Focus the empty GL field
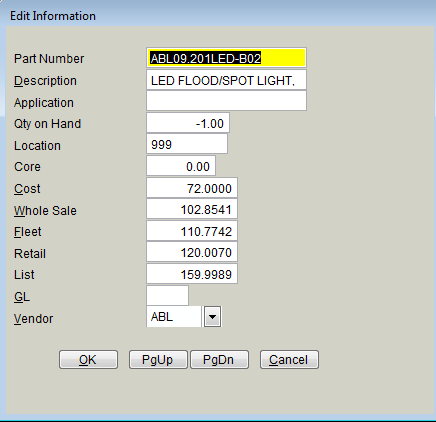 pyautogui.click(x=168, y=295)
